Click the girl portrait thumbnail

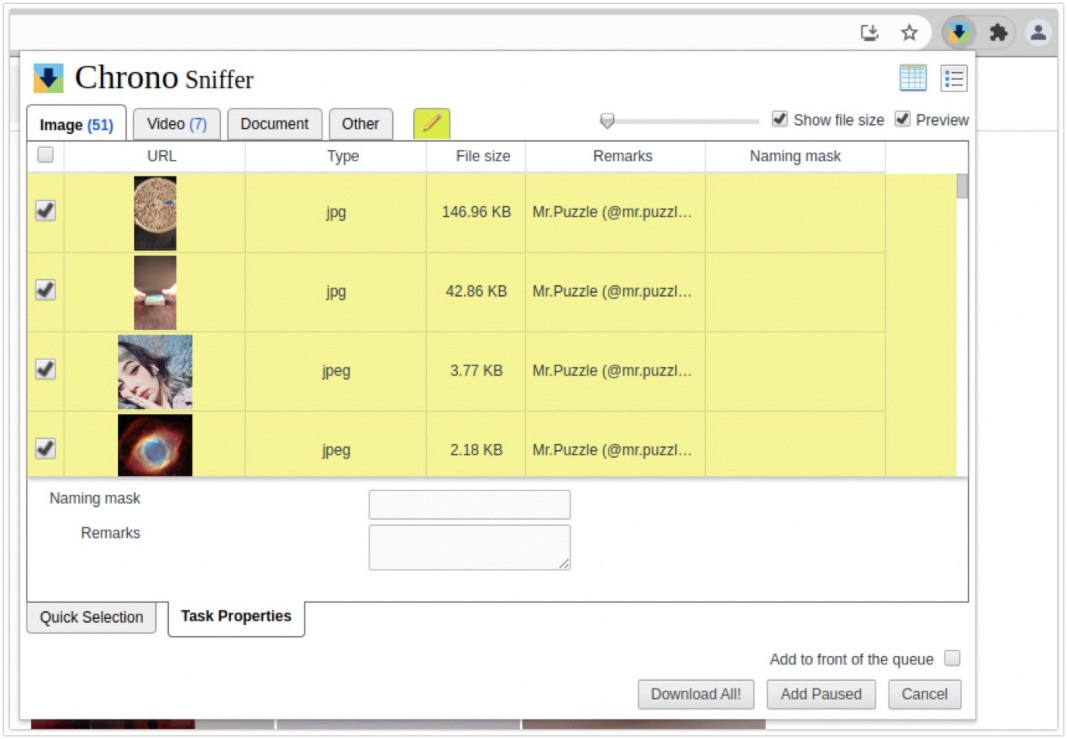pos(155,372)
